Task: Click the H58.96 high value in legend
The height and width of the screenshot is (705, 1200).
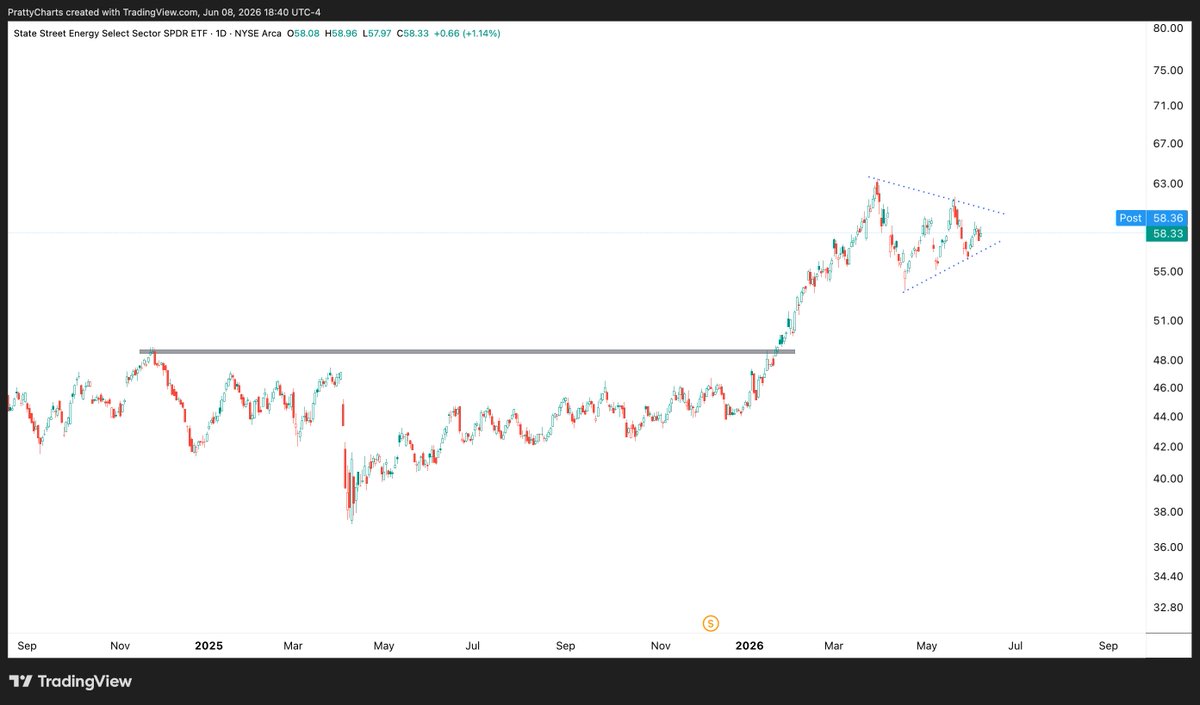Action: pos(343,33)
